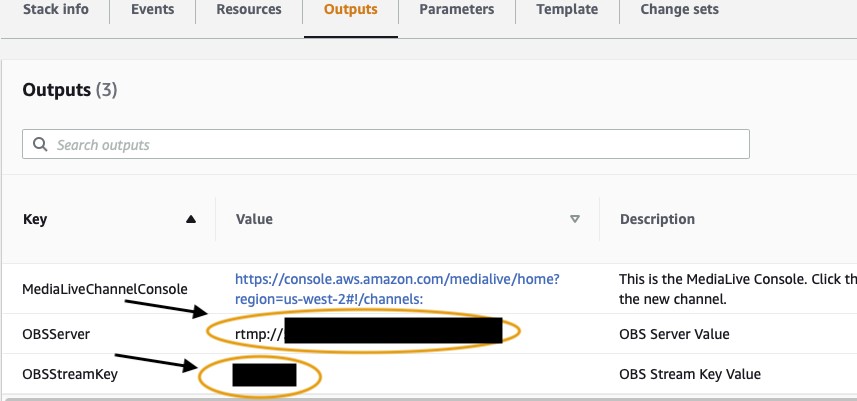
Task: Click the redacted stream key value
Action: coord(265,375)
